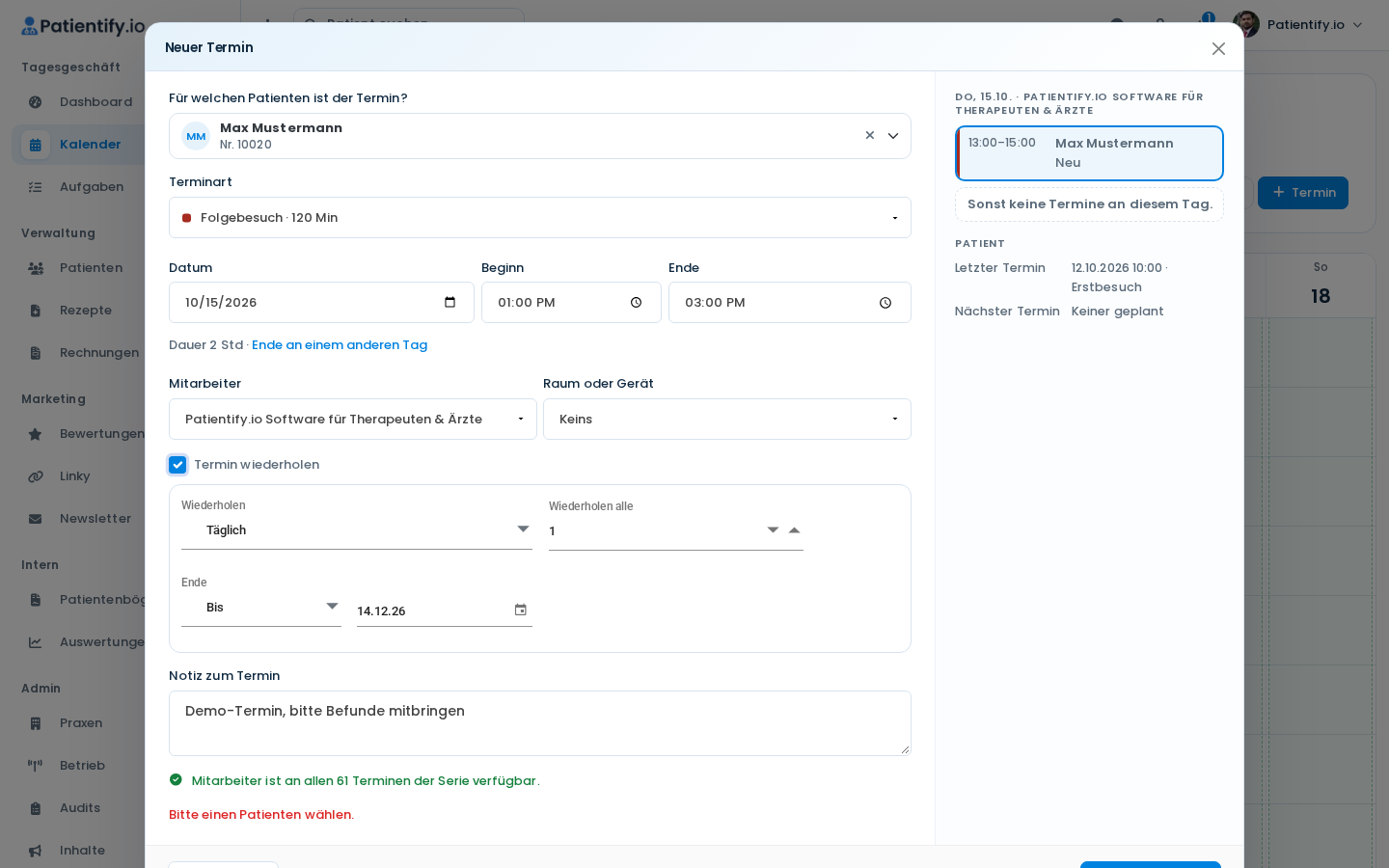Expand the patient selection chevron
Viewport: 1389px width, 868px height.
coord(893,136)
